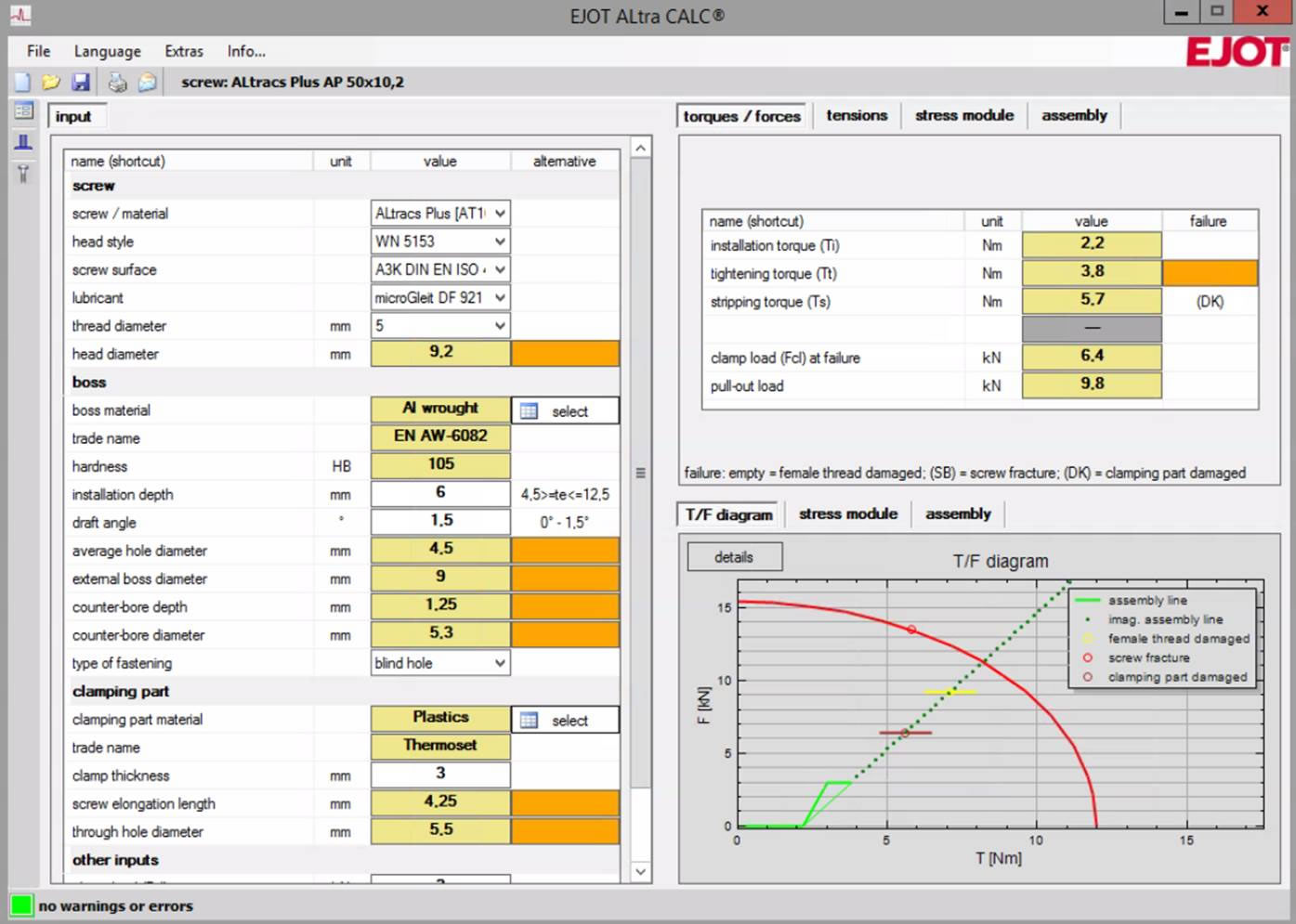Click orange alternative cell for head diameter
The width and height of the screenshot is (1296, 924).
565,354
